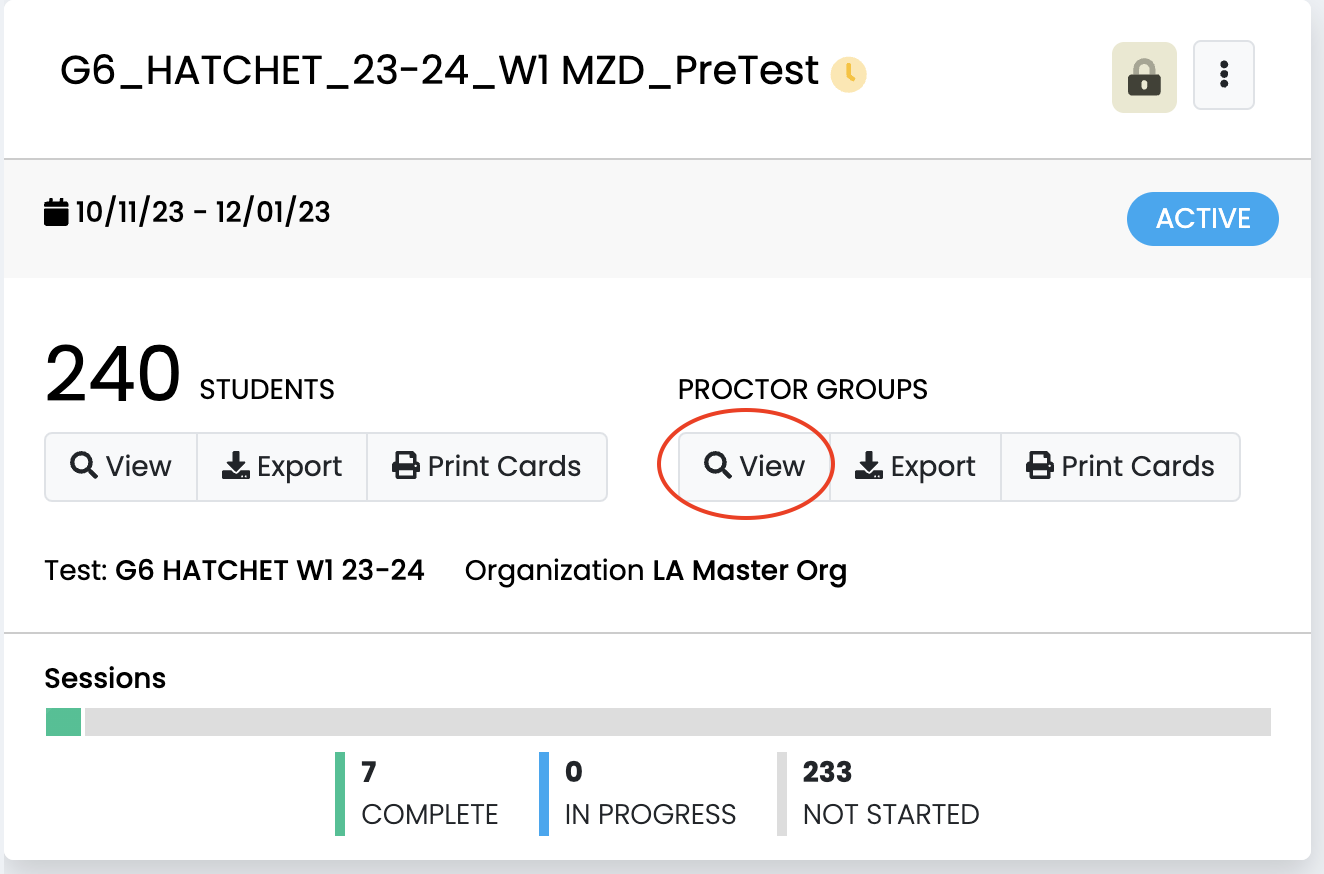This screenshot has height=874, width=1324.
Task: Click the test name G6 HATCHET W1 23-24
Action: [270, 571]
